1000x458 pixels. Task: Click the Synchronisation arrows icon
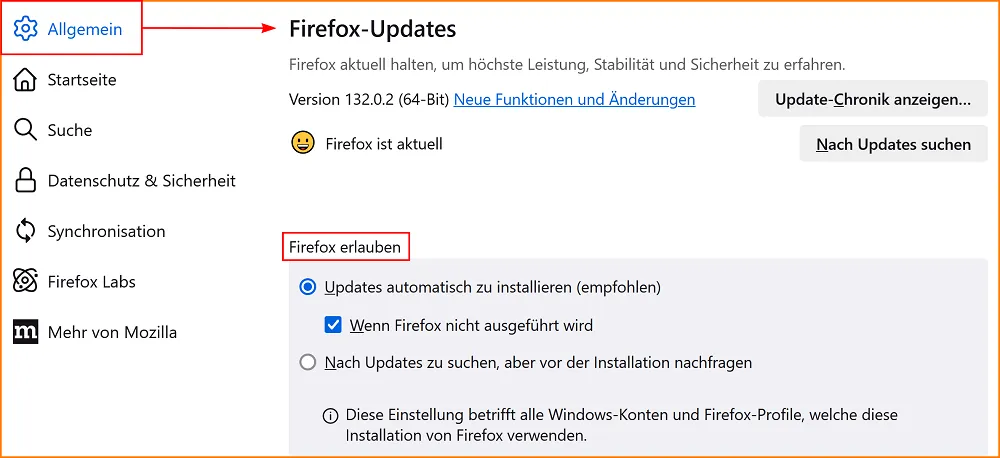26,231
